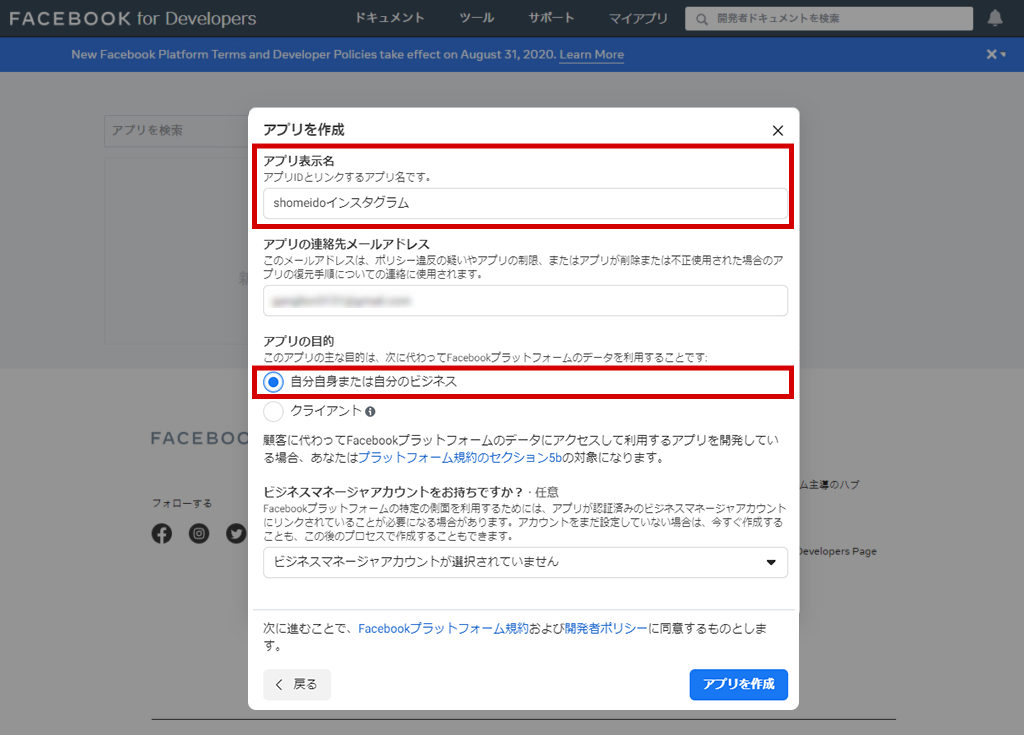
Task: Expand the ビジネスマネージャアカウント dropdown
Action: (x=525, y=562)
